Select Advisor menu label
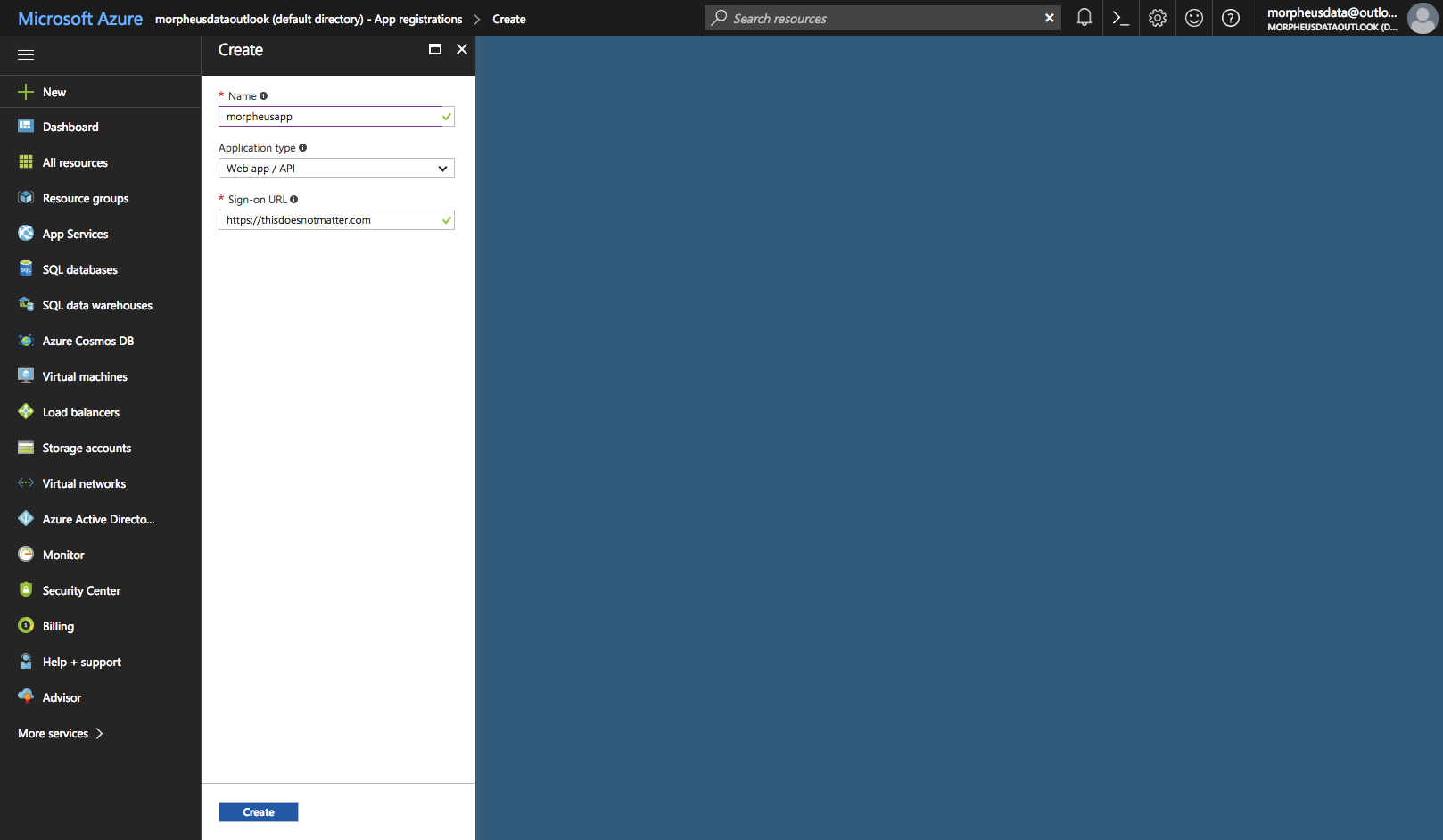Viewport: 1443px width, 840px height. [62, 697]
